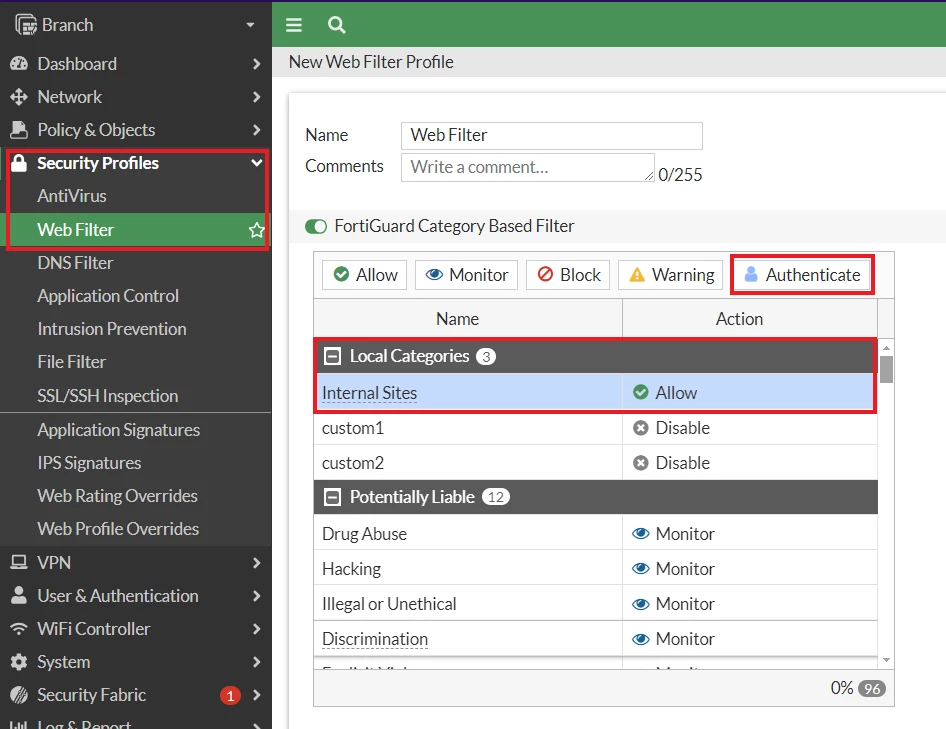
Task: Select the Hacking category
Action: click(x=595, y=568)
